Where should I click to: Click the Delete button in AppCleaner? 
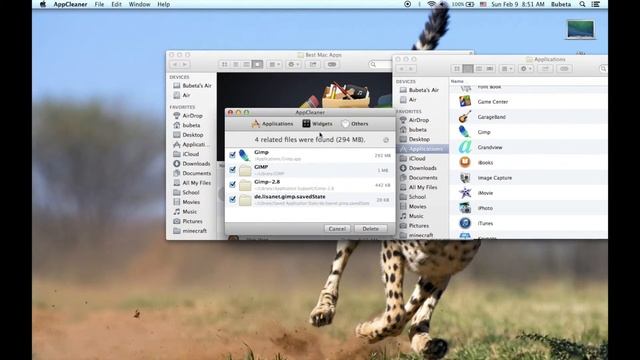(370, 229)
